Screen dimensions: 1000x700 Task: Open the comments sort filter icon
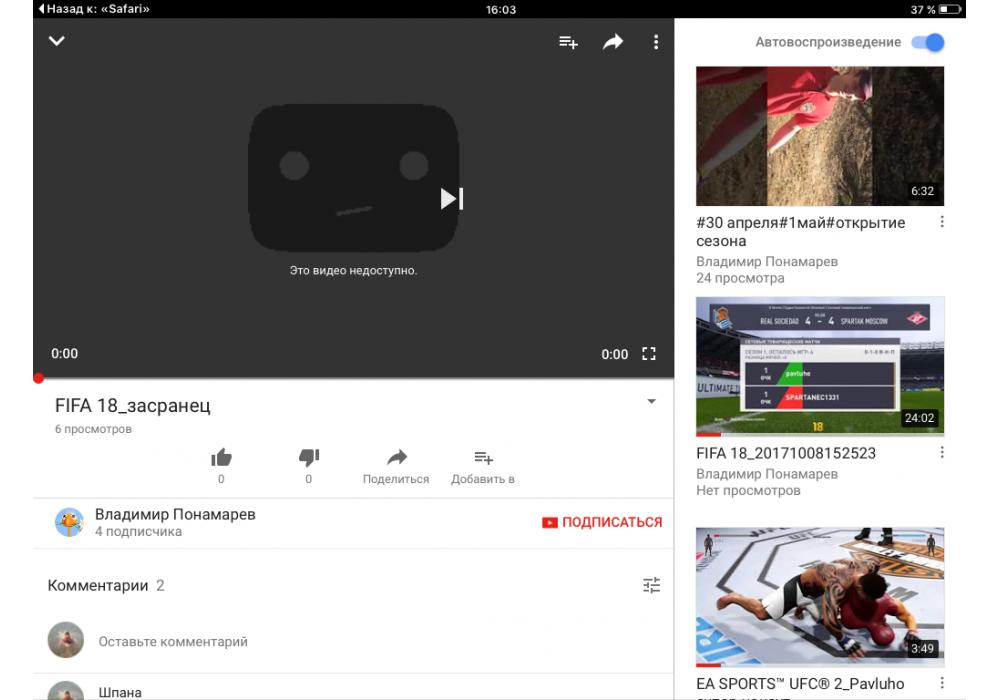[x=651, y=586]
